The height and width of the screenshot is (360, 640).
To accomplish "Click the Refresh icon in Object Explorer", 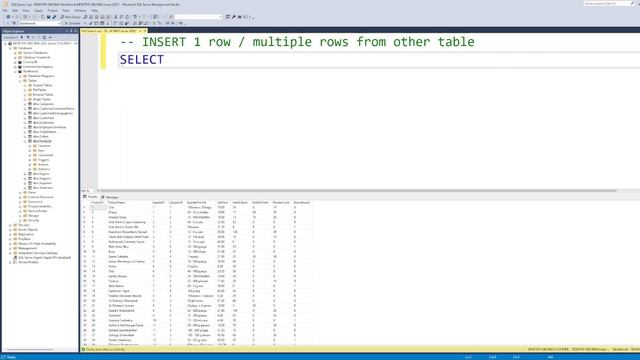I will click(44, 38).
